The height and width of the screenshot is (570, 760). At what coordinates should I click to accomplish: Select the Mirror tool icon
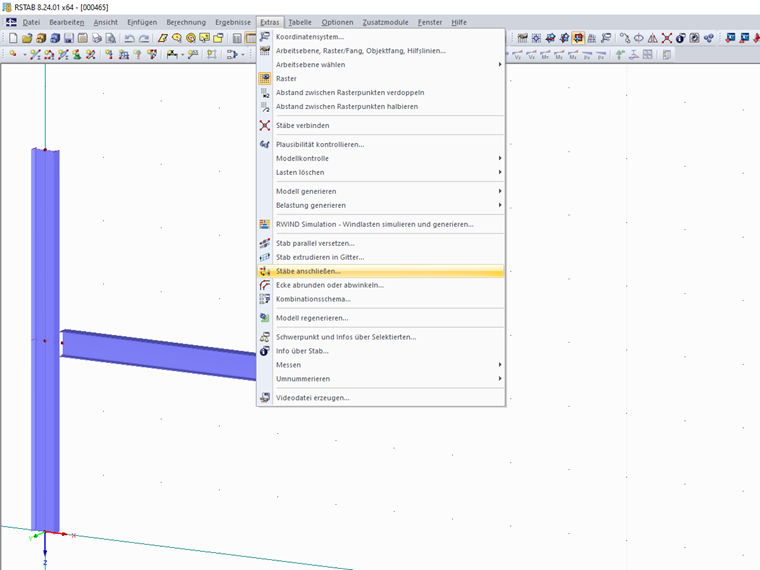click(653, 38)
